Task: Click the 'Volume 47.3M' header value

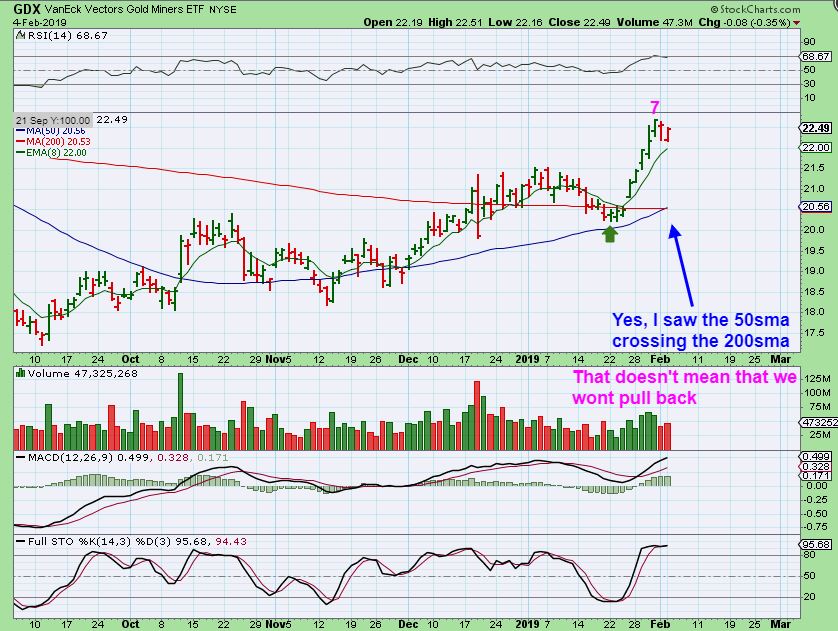Action: (655, 22)
